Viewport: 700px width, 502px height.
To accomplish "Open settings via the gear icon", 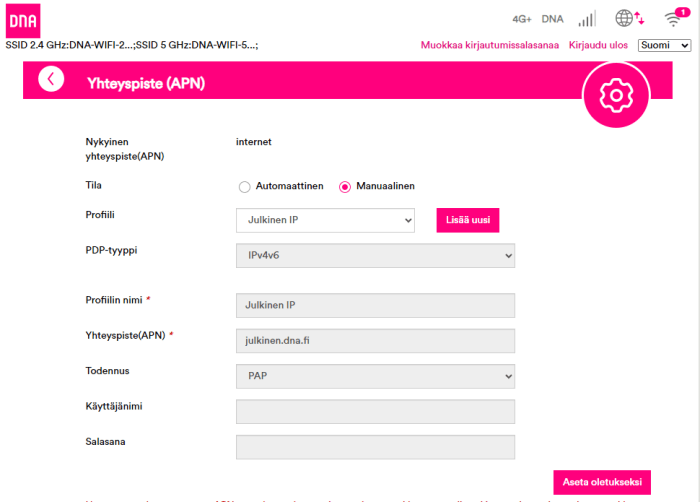I will tap(616, 95).
